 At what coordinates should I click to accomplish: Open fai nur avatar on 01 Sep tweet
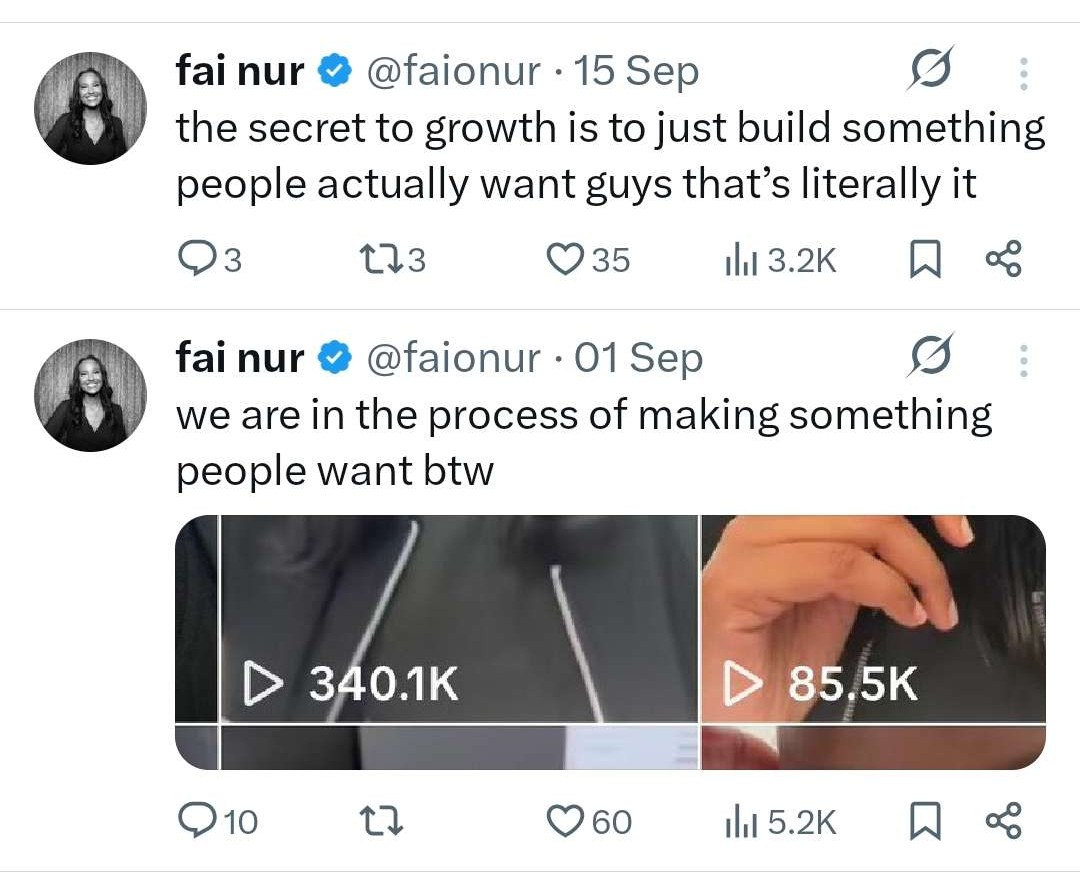(90, 395)
